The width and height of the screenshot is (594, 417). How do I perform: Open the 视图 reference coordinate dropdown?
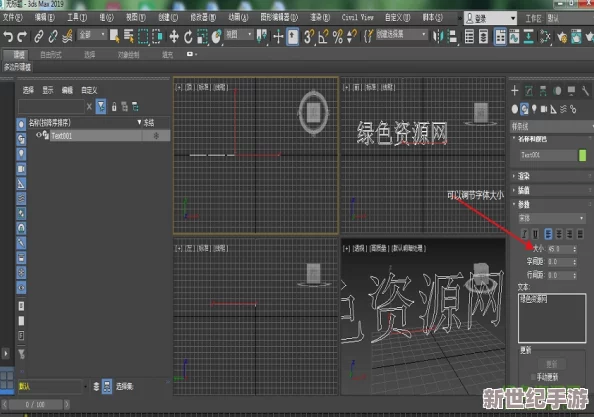239,35
